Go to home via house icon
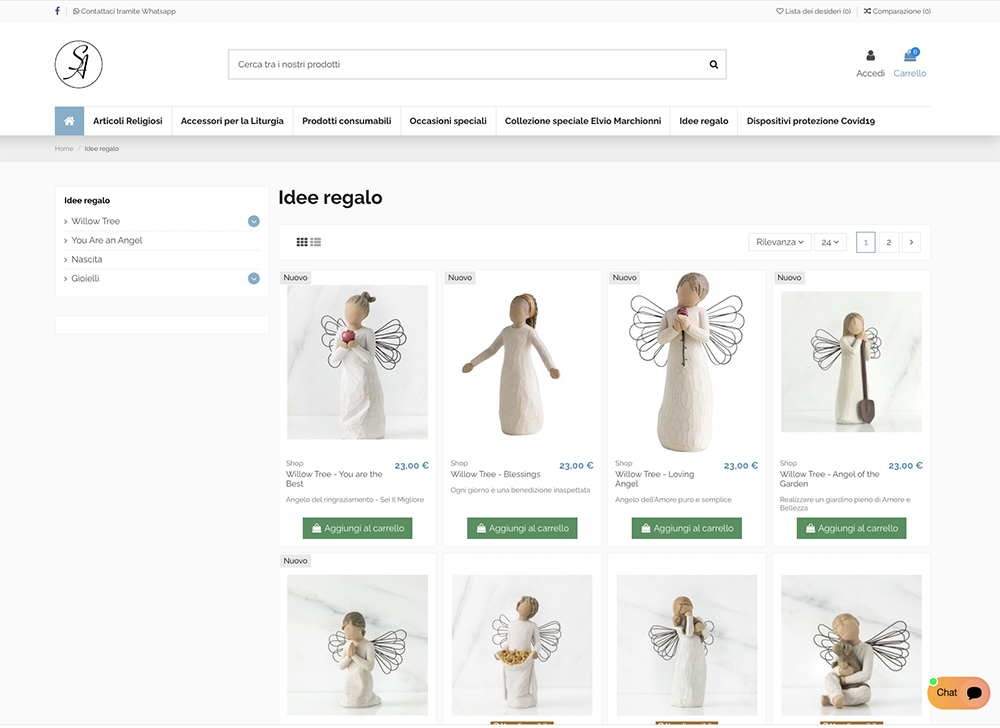 [69, 121]
